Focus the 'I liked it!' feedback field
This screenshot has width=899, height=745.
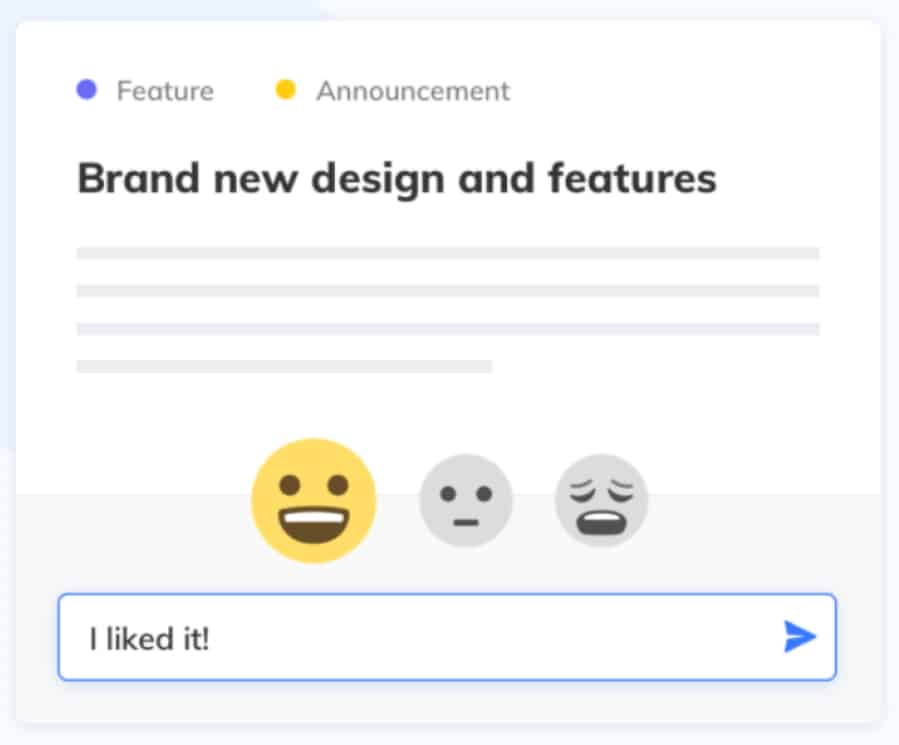coord(447,637)
